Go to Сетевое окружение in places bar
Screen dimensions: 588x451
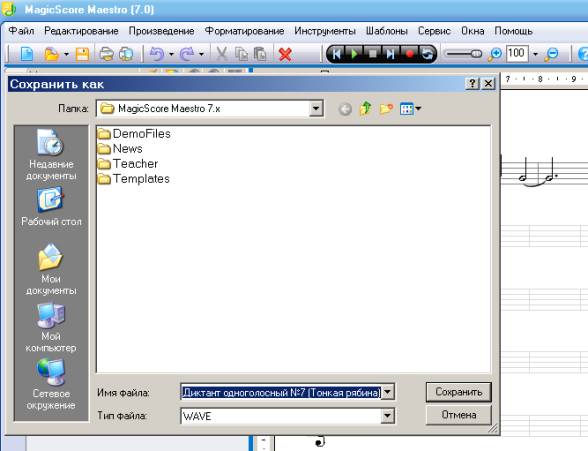(51, 384)
